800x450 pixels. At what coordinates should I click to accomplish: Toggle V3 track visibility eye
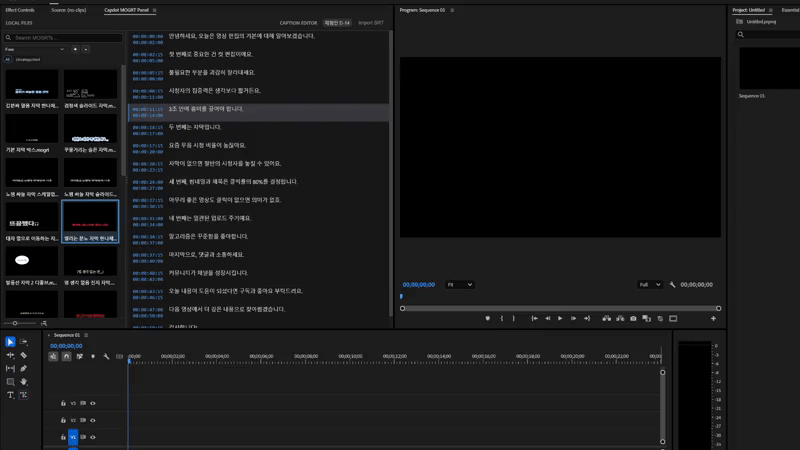[93, 404]
